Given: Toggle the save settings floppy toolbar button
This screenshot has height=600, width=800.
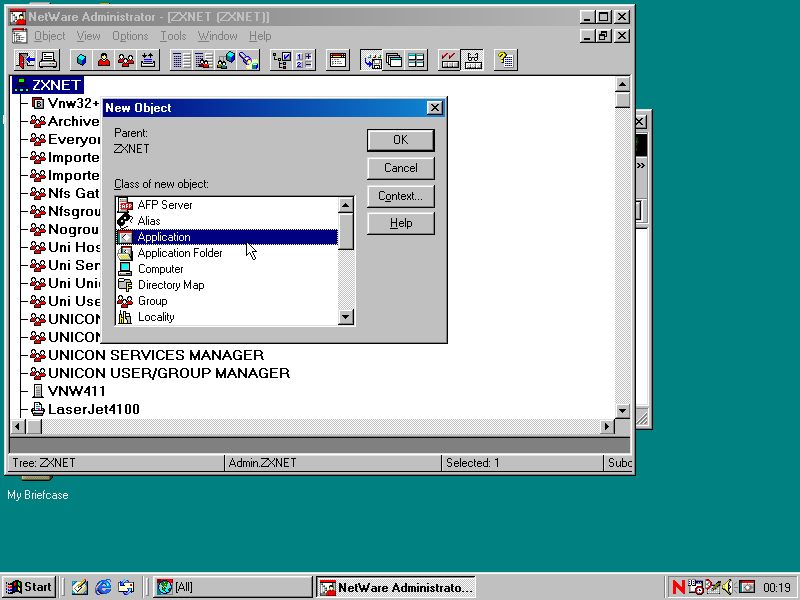Looking at the screenshot, I should [371, 60].
